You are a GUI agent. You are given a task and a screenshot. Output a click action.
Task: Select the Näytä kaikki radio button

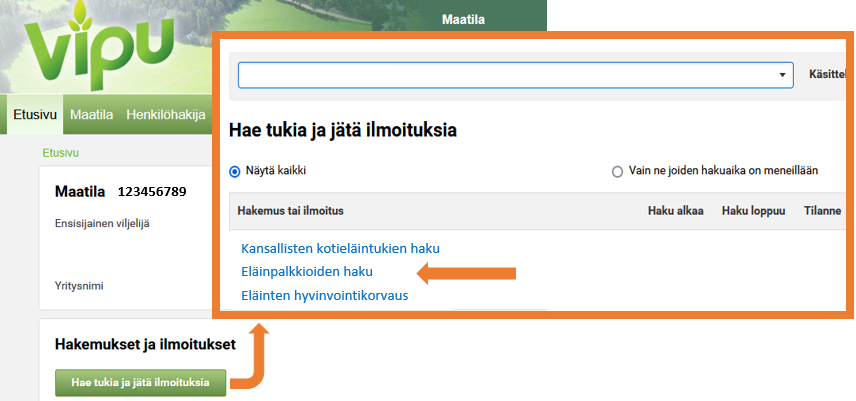pos(235,171)
